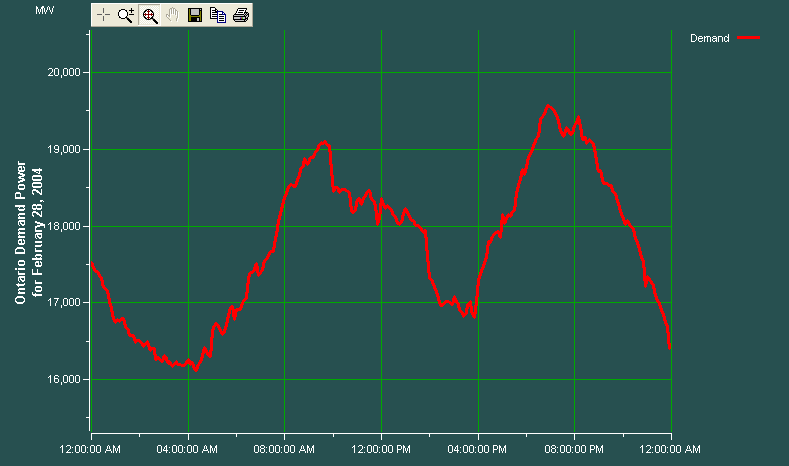Click the Ontario Demand Power axis title
Image resolution: width=789 pixels, height=466 pixels.
(x=29, y=236)
